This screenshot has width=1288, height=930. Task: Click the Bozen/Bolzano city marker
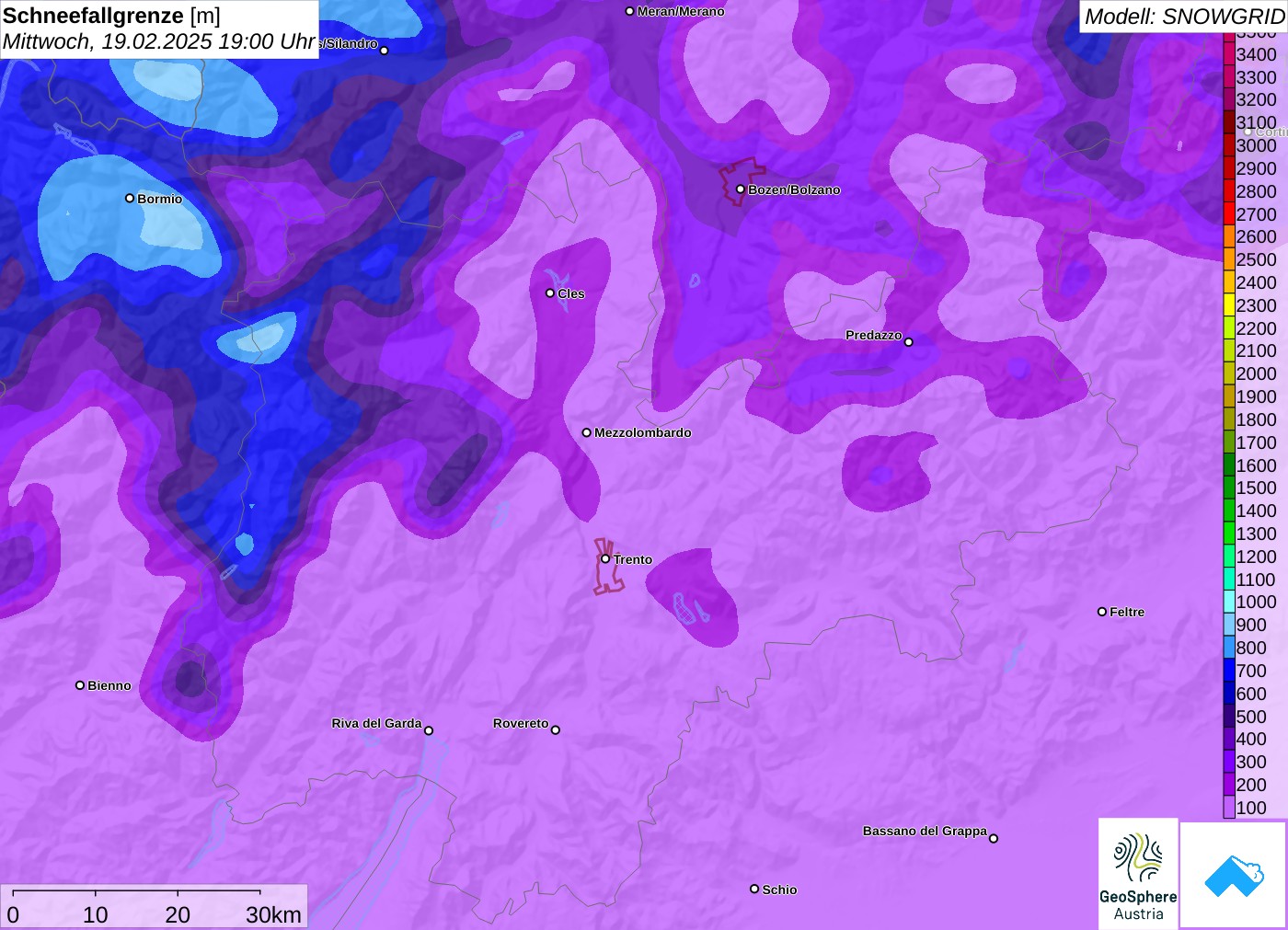coord(741,189)
